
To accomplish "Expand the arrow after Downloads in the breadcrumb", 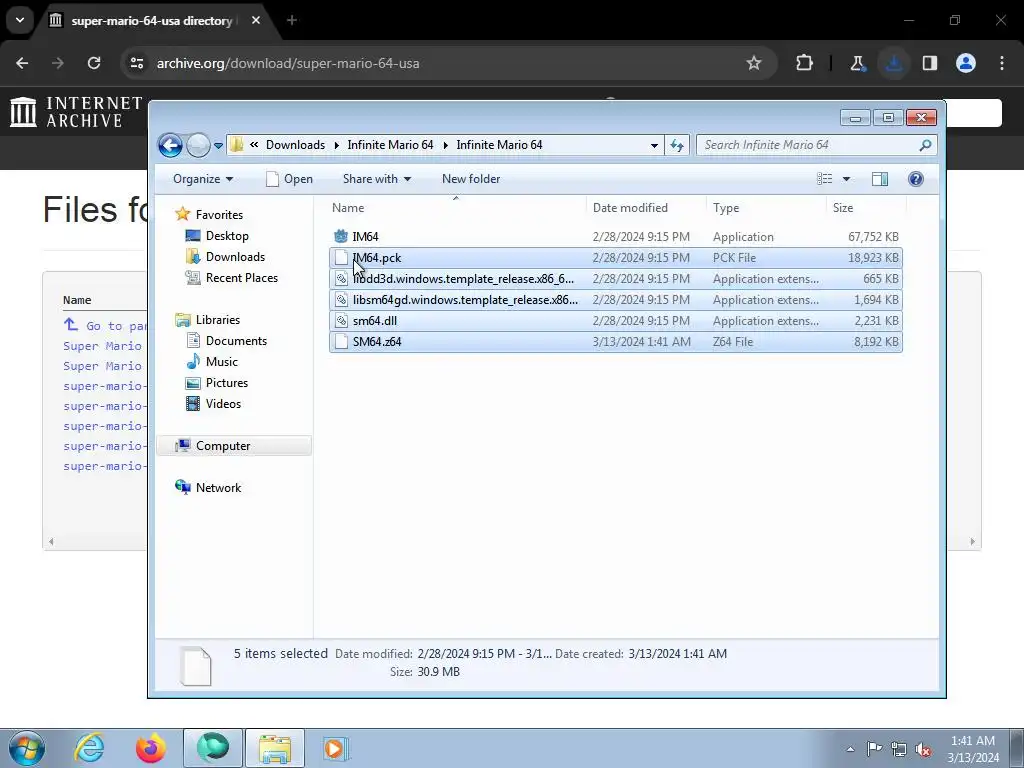I will [x=336, y=146].
